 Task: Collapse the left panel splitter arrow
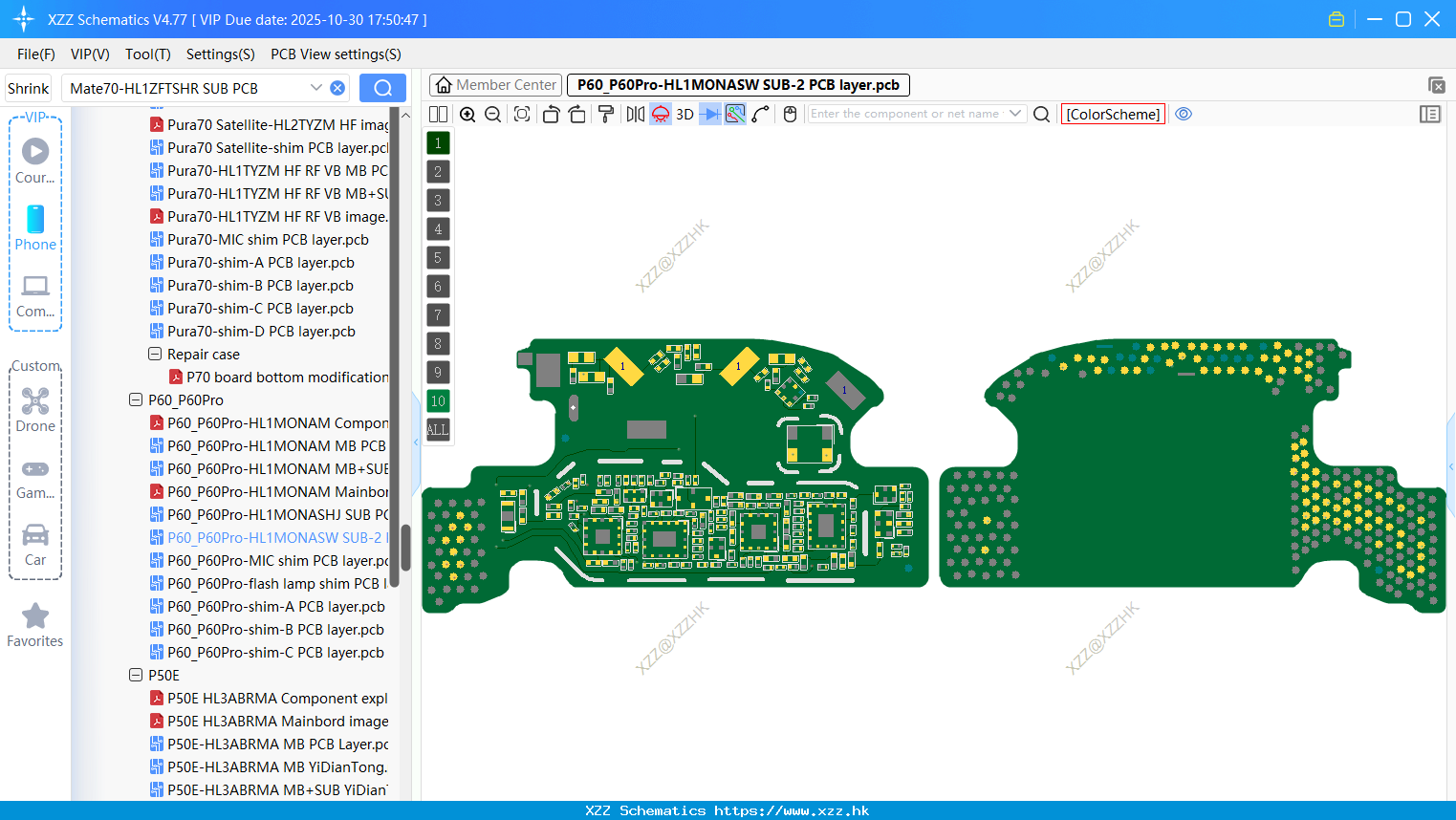417,442
